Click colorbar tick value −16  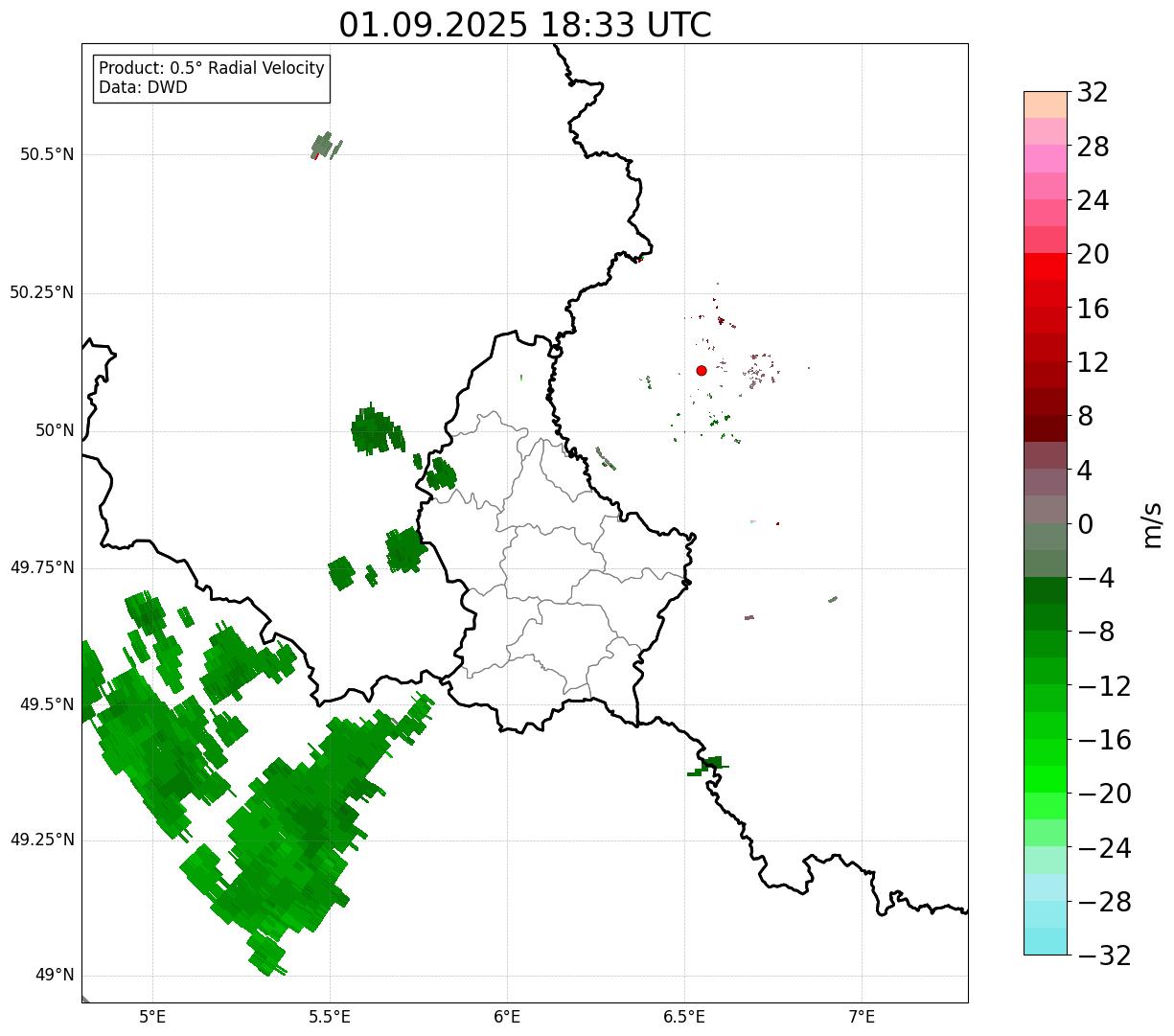pos(1104,740)
